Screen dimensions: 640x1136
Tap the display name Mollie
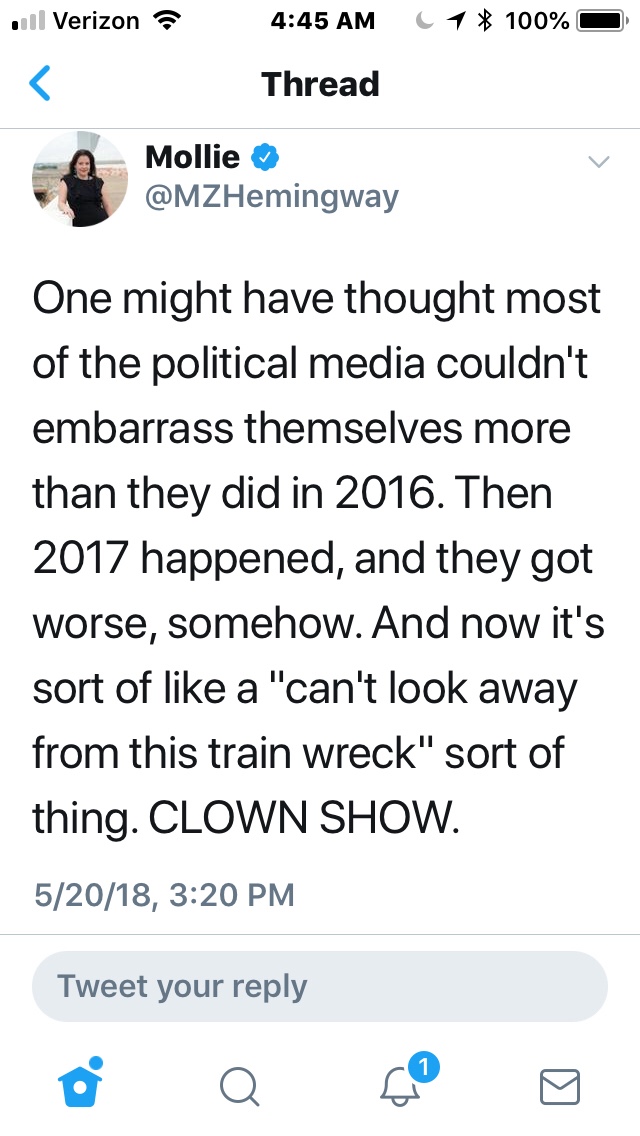point(192,157)
